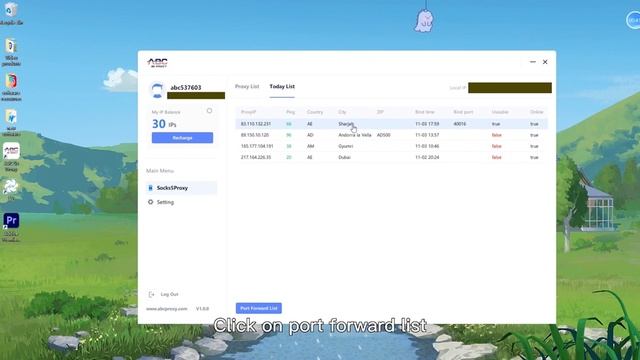Click the username abc537603
Image resolution: width=640 pixels, height=360 pixels.
pos(186,87)
